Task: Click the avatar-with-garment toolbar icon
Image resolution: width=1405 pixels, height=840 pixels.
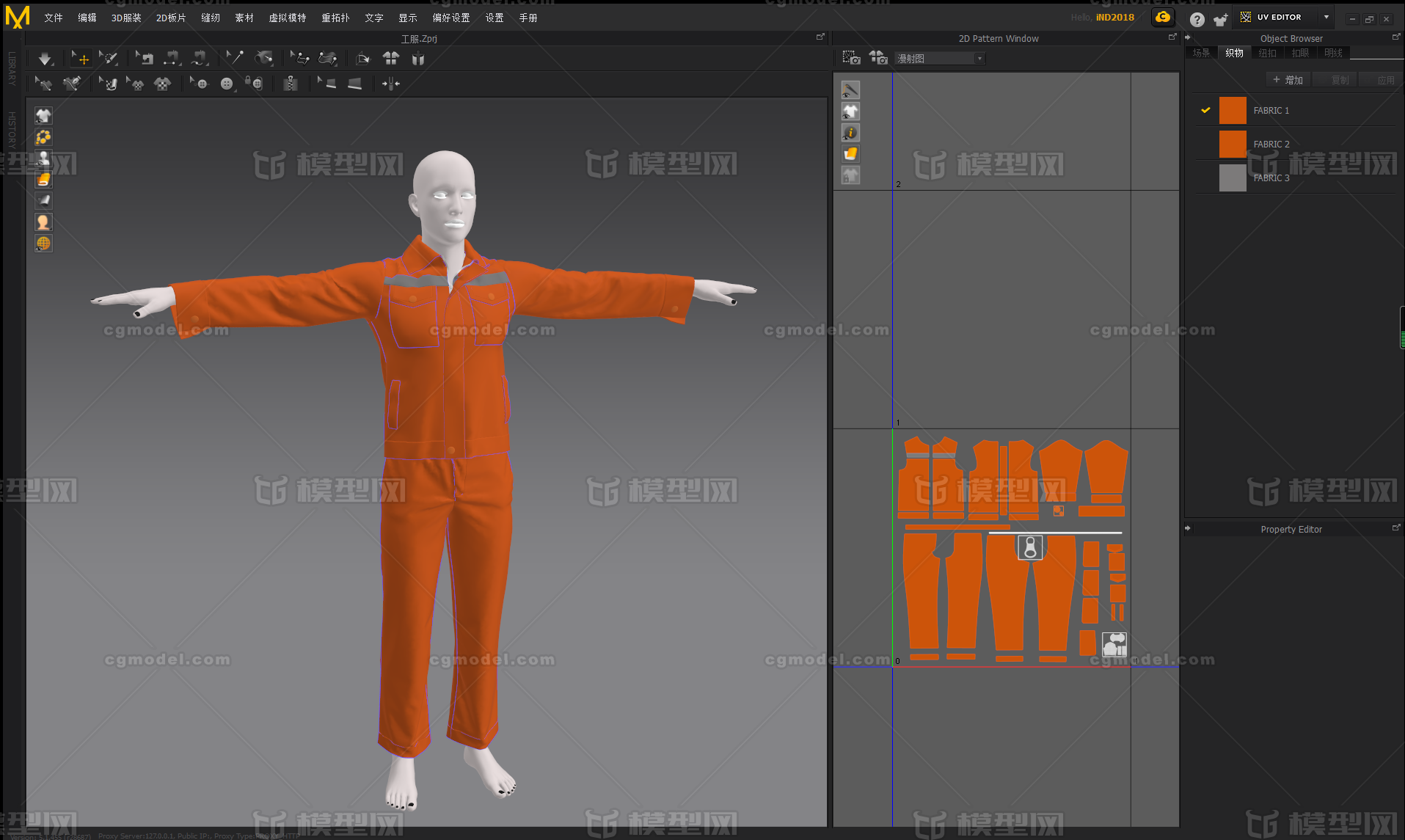Action: tap(418, 59)
